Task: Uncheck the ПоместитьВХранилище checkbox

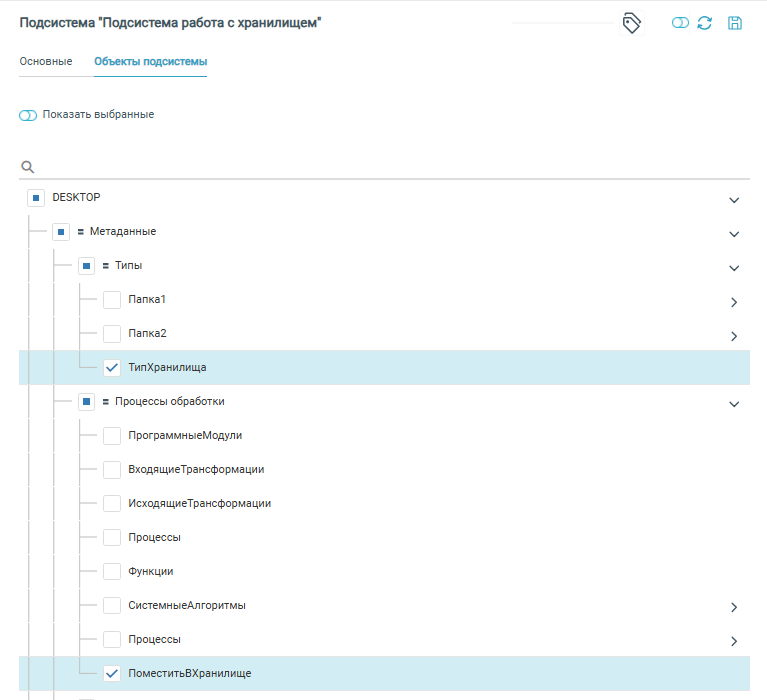Action: [112, 674]
